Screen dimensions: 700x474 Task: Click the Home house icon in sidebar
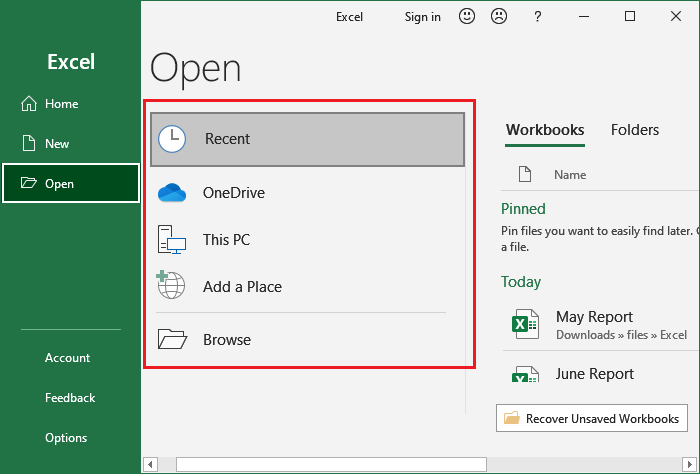click(29, 104)
